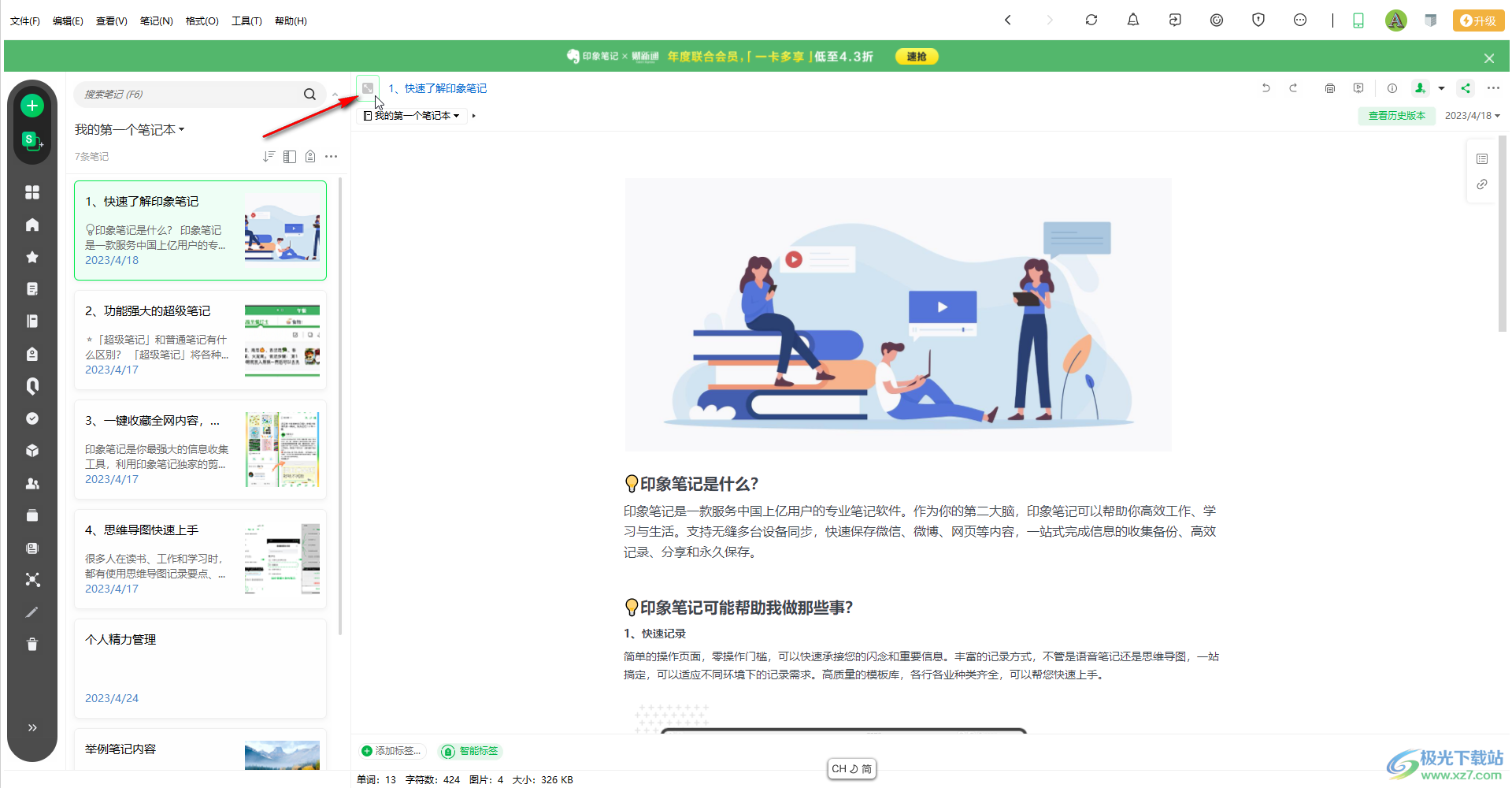This screenshot has height=788, width=1512.
Task: Go back with the back arrow
Action: click(1008, 20)
